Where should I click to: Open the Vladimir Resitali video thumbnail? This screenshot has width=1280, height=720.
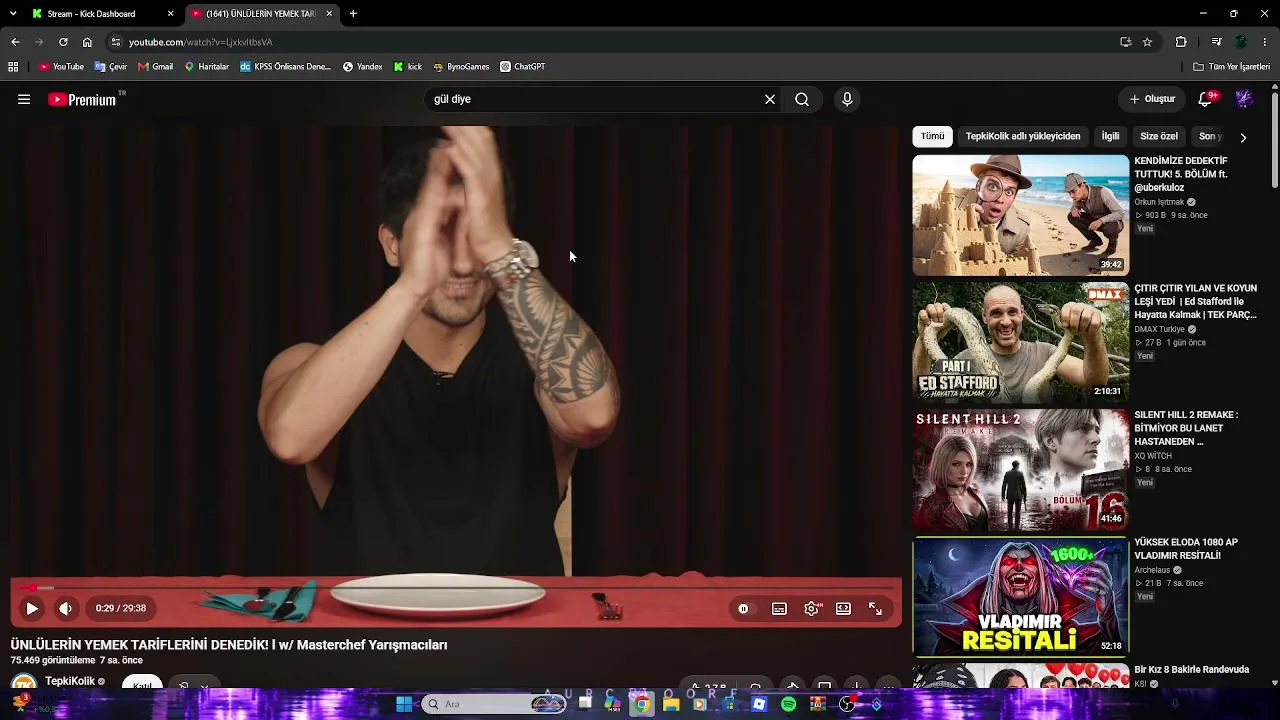click(x=1020, y=596)
